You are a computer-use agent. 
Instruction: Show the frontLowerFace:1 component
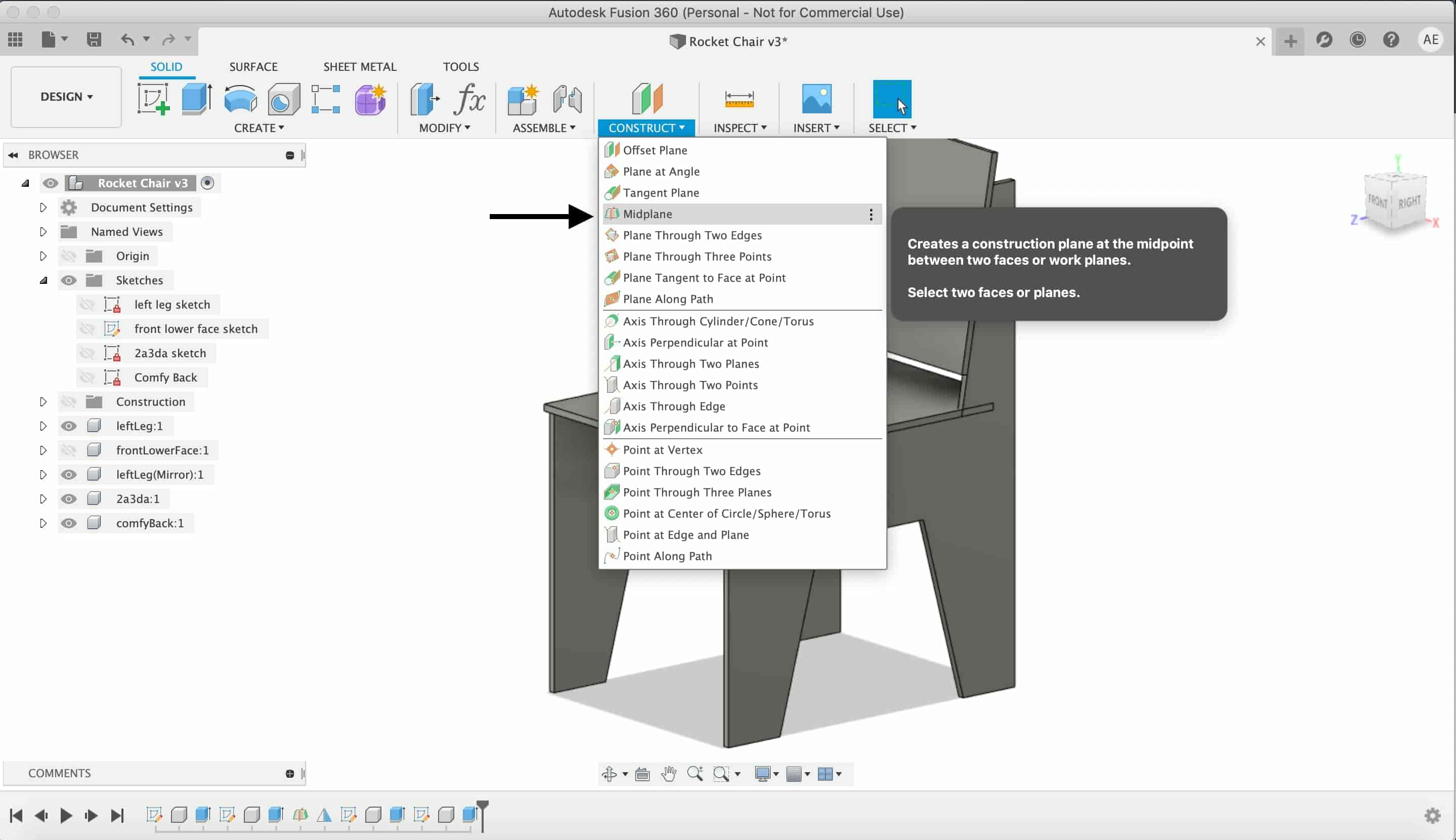coord(69,450)
